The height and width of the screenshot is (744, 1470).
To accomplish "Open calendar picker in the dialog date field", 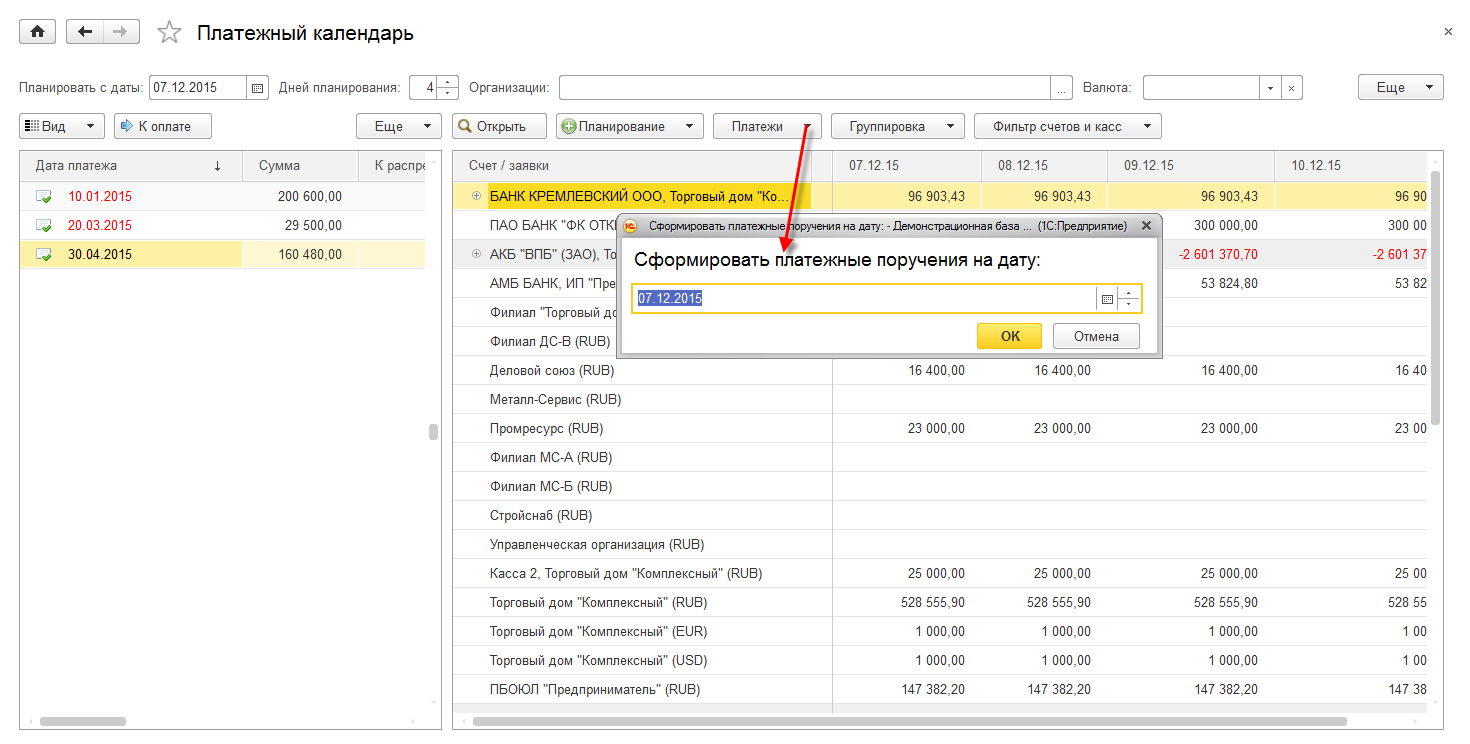I will [1106, 299].
